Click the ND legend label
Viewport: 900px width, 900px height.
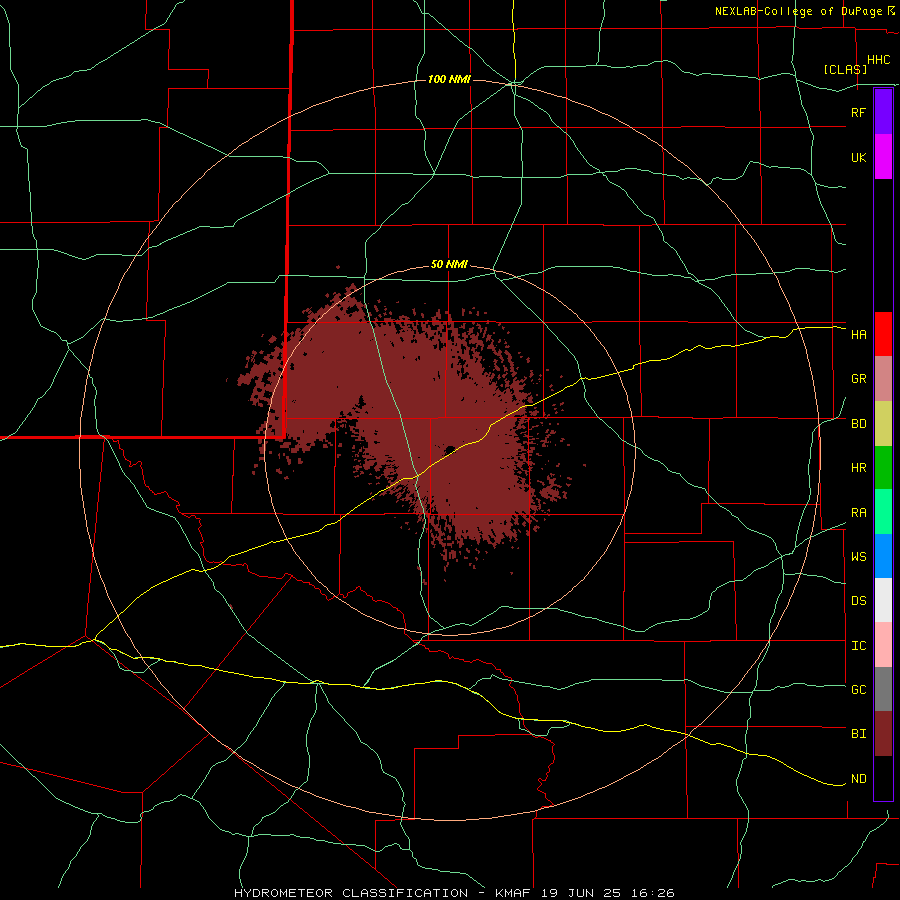point(858,779)
